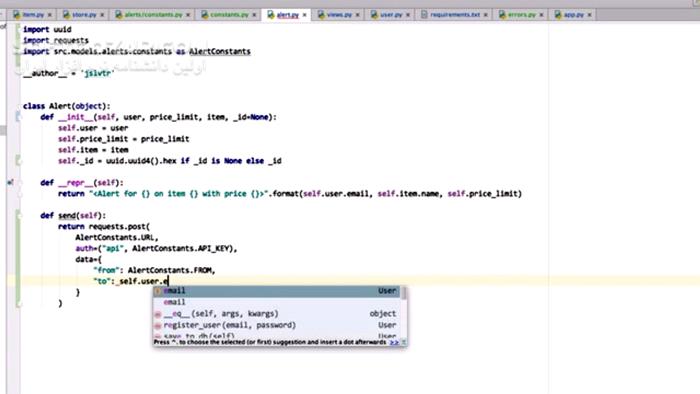700x394 pixels.
Task: Close the item.py tab
Action: point(50,15)
